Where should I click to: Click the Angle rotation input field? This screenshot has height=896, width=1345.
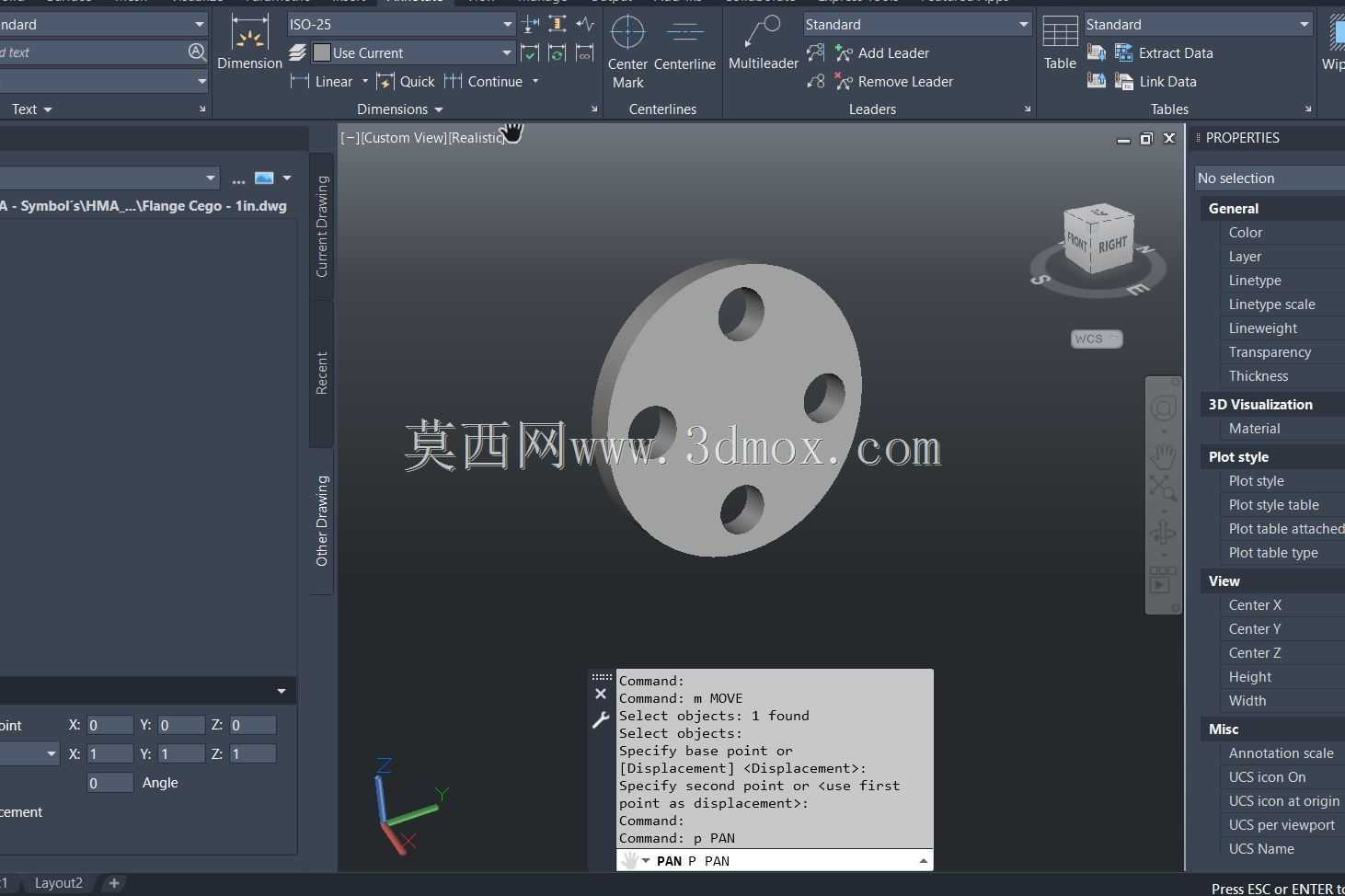tap(109, 783)
